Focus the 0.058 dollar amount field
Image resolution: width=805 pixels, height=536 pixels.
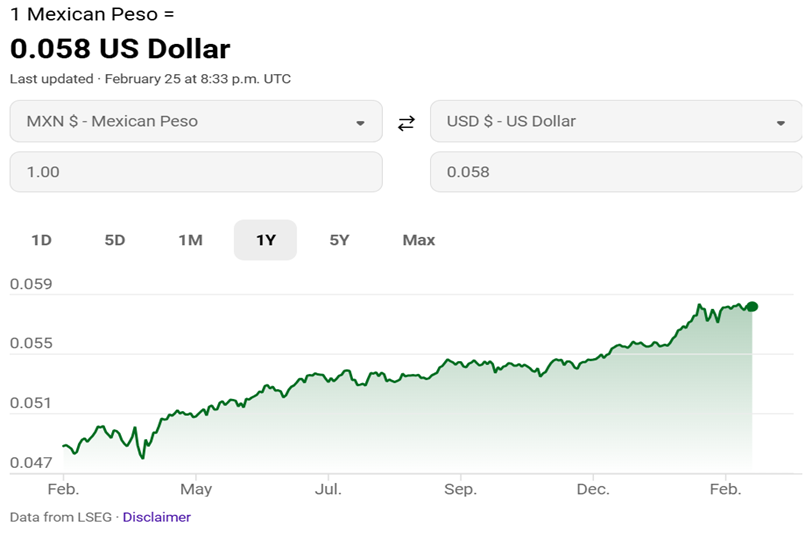[615, 172]
